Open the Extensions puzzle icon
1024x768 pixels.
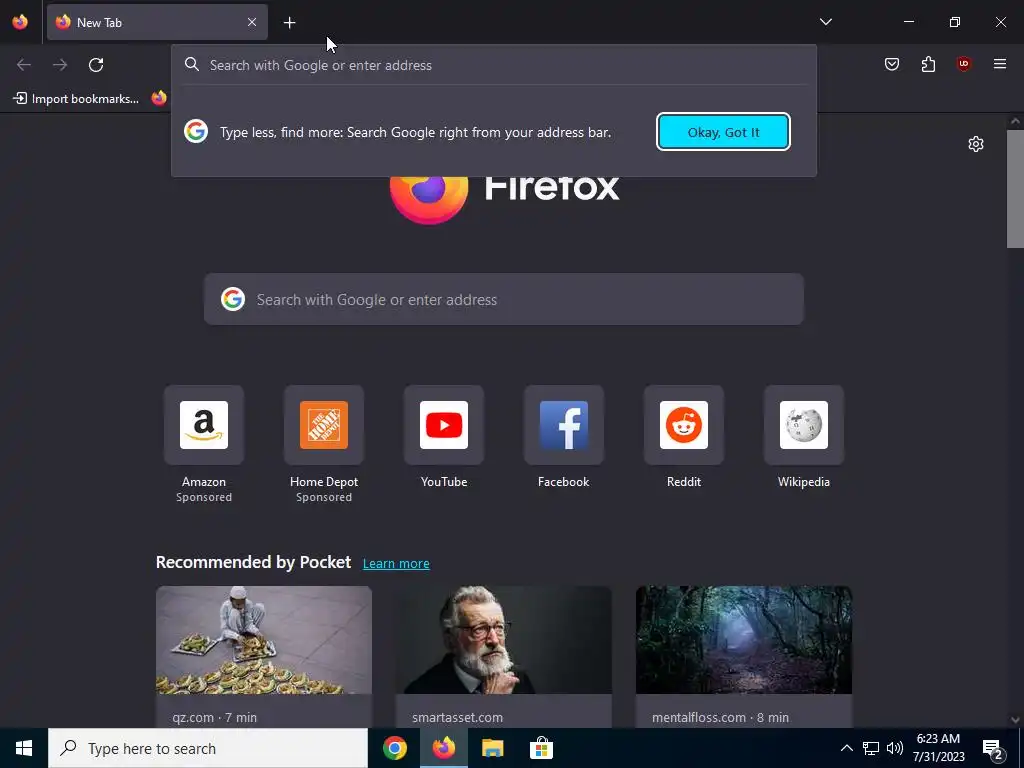click(928, 64)
